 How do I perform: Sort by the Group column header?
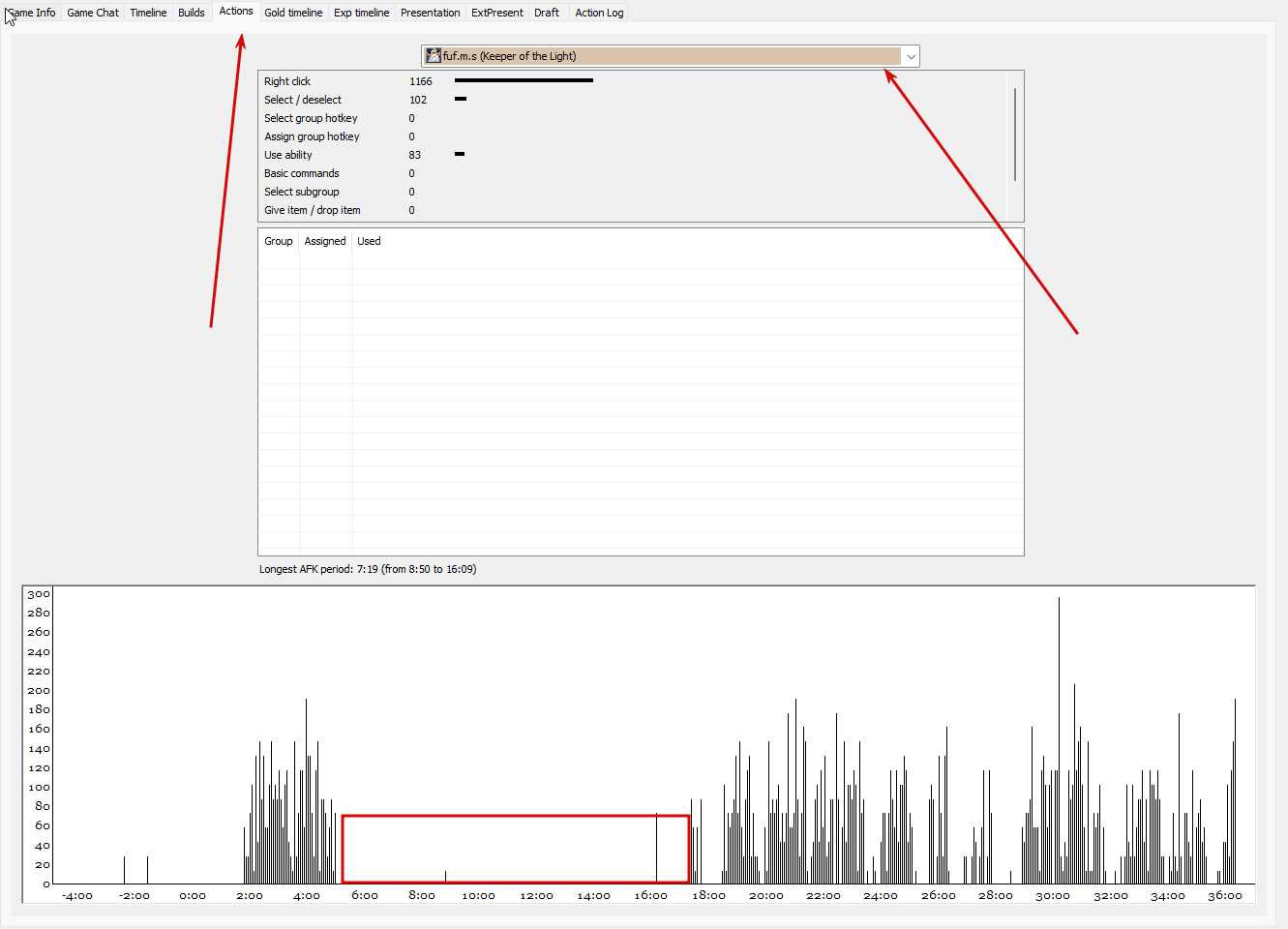point(279,241)
